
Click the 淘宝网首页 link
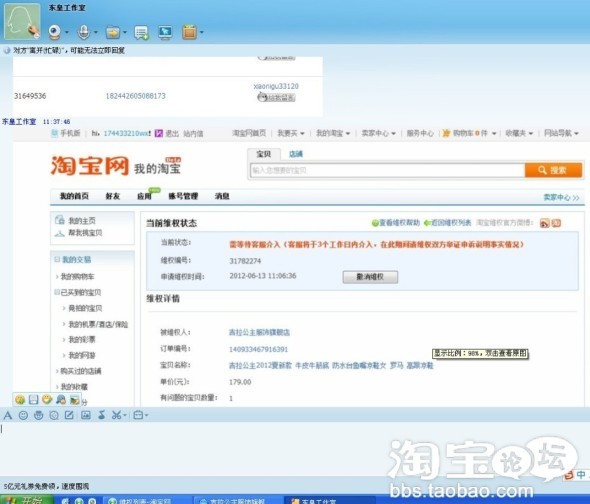pyautogui.click(x=249, y=133)
